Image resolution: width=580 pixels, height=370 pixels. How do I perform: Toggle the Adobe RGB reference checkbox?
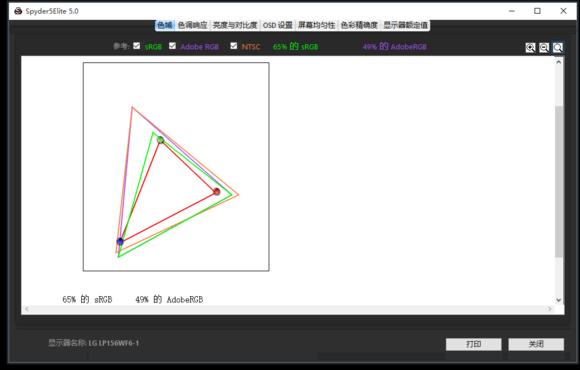pos(172,46)
